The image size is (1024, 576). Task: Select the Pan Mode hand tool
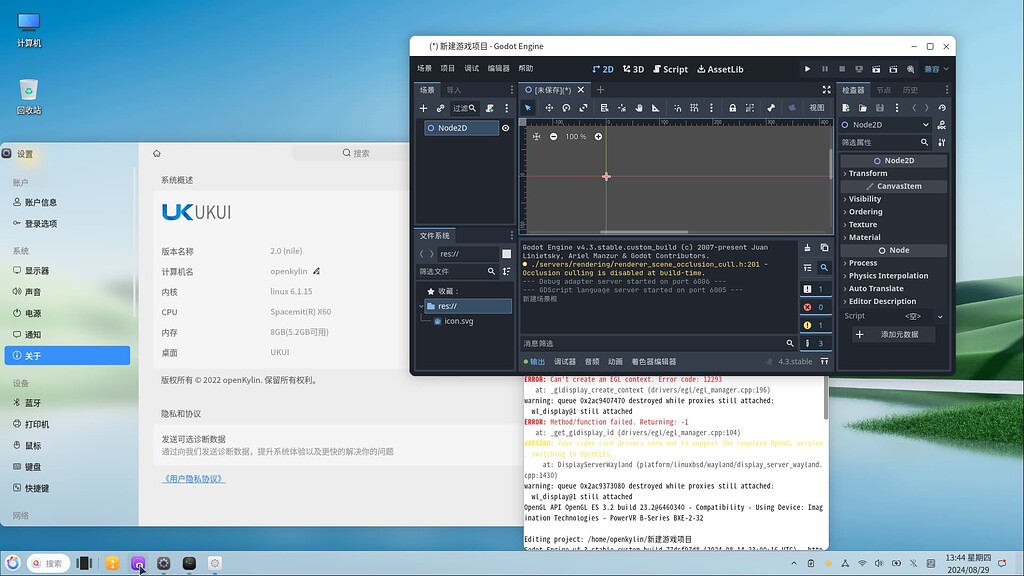click(639, 108)
